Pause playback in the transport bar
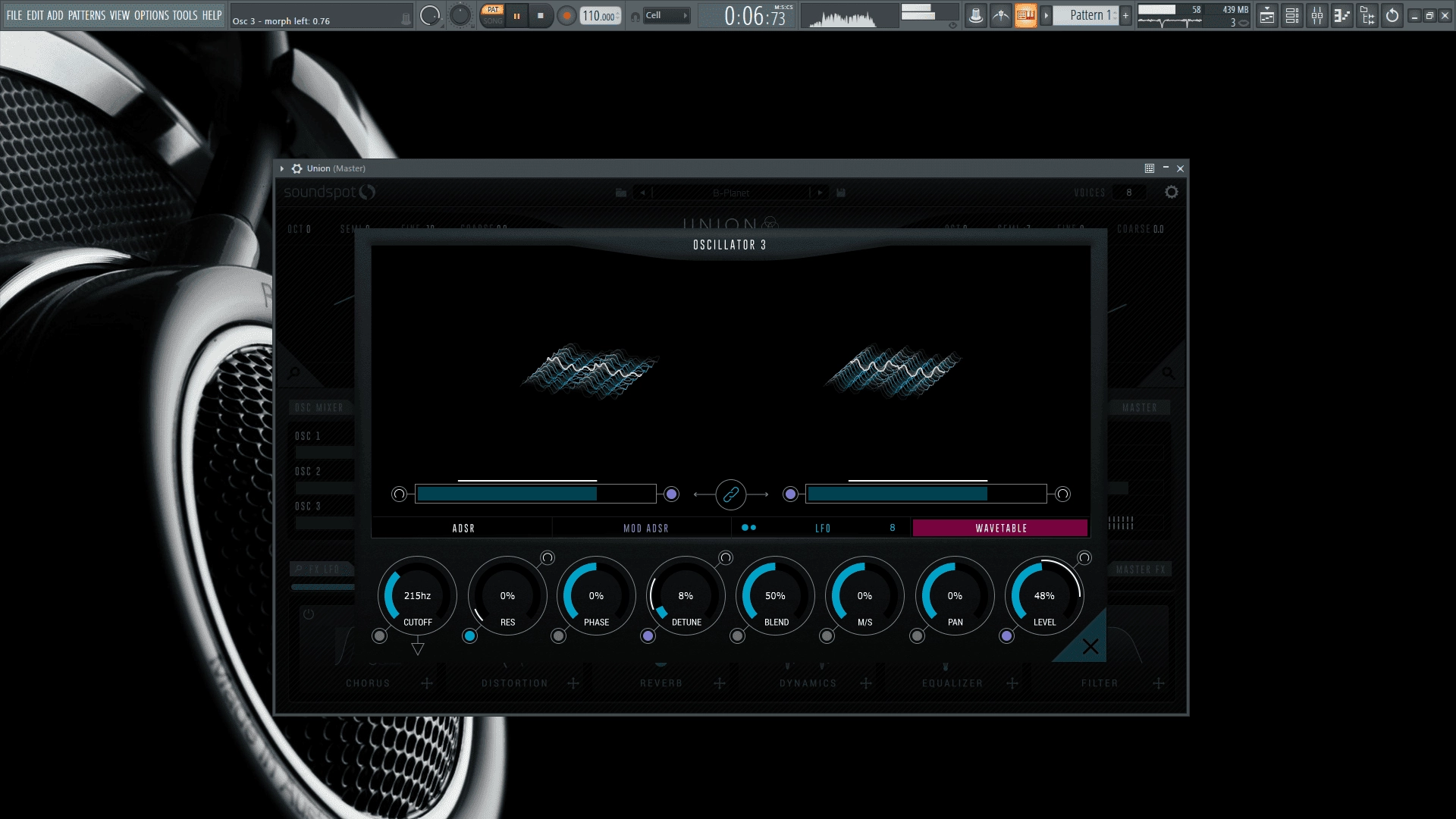The width and height of the screenshot is (1456, 819). pos(517,15)
